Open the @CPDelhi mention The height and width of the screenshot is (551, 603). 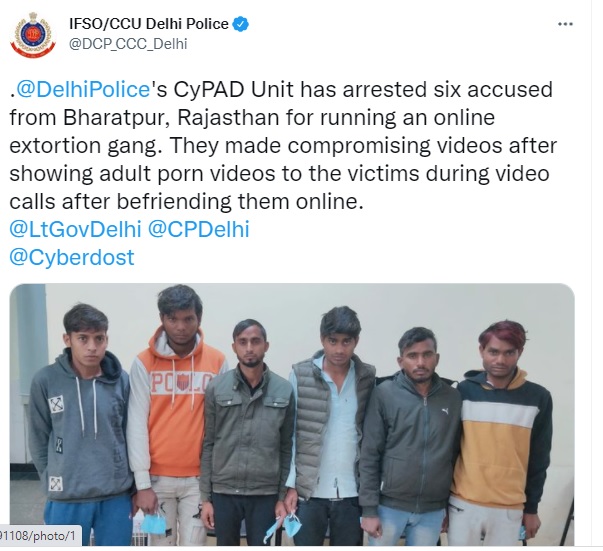199,230
